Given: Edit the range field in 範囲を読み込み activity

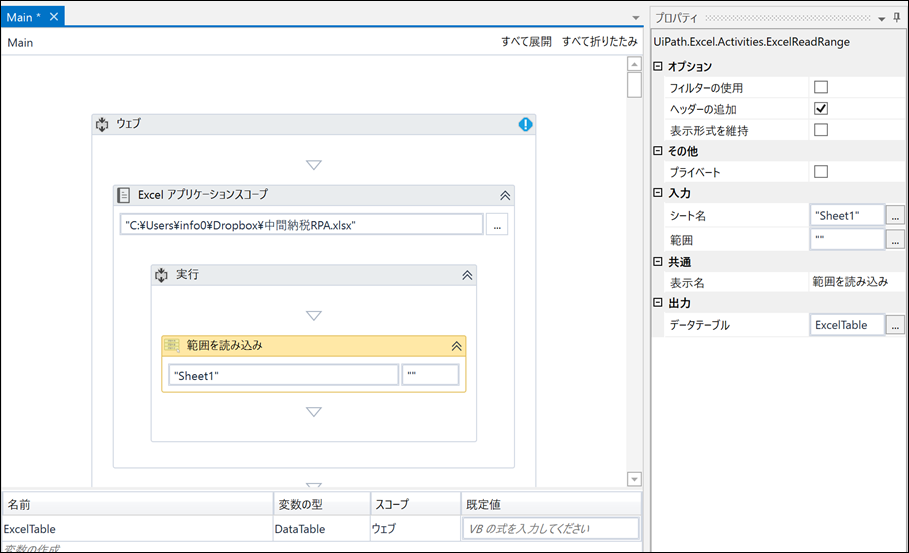Looking at the screenshot, I should (x=431, y=375).
